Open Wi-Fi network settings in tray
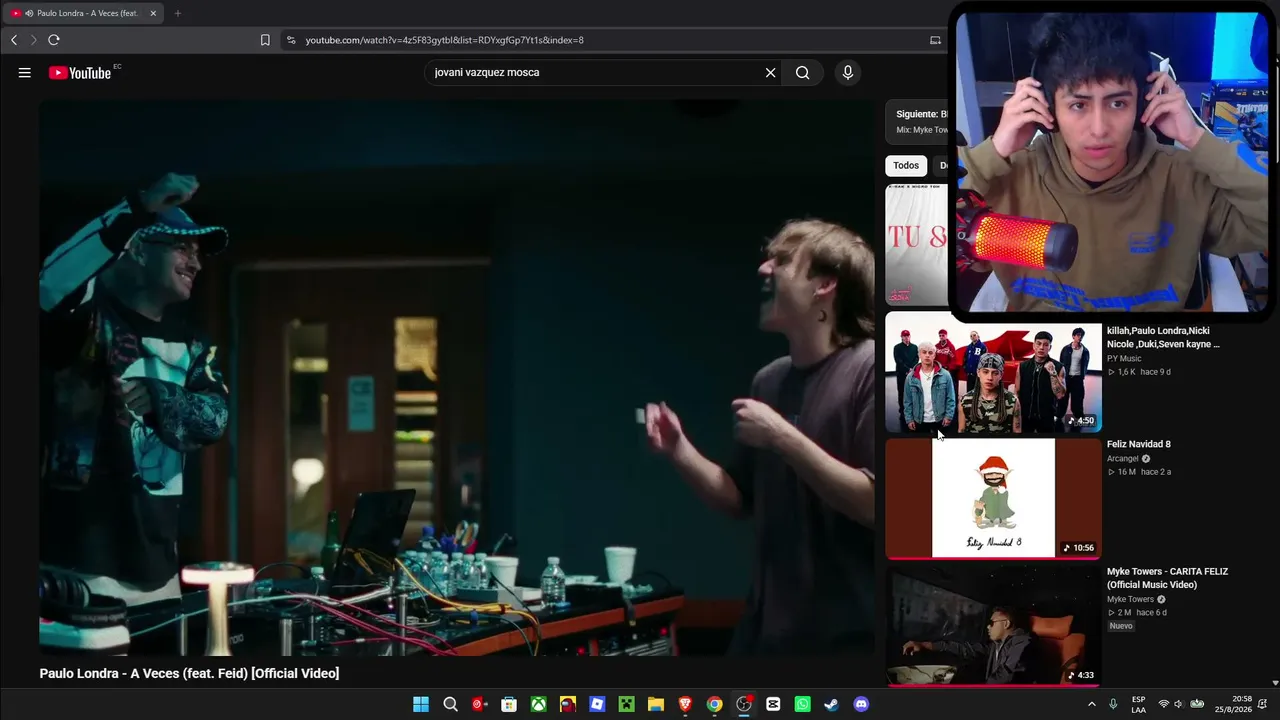 [x=1163, y=704]
